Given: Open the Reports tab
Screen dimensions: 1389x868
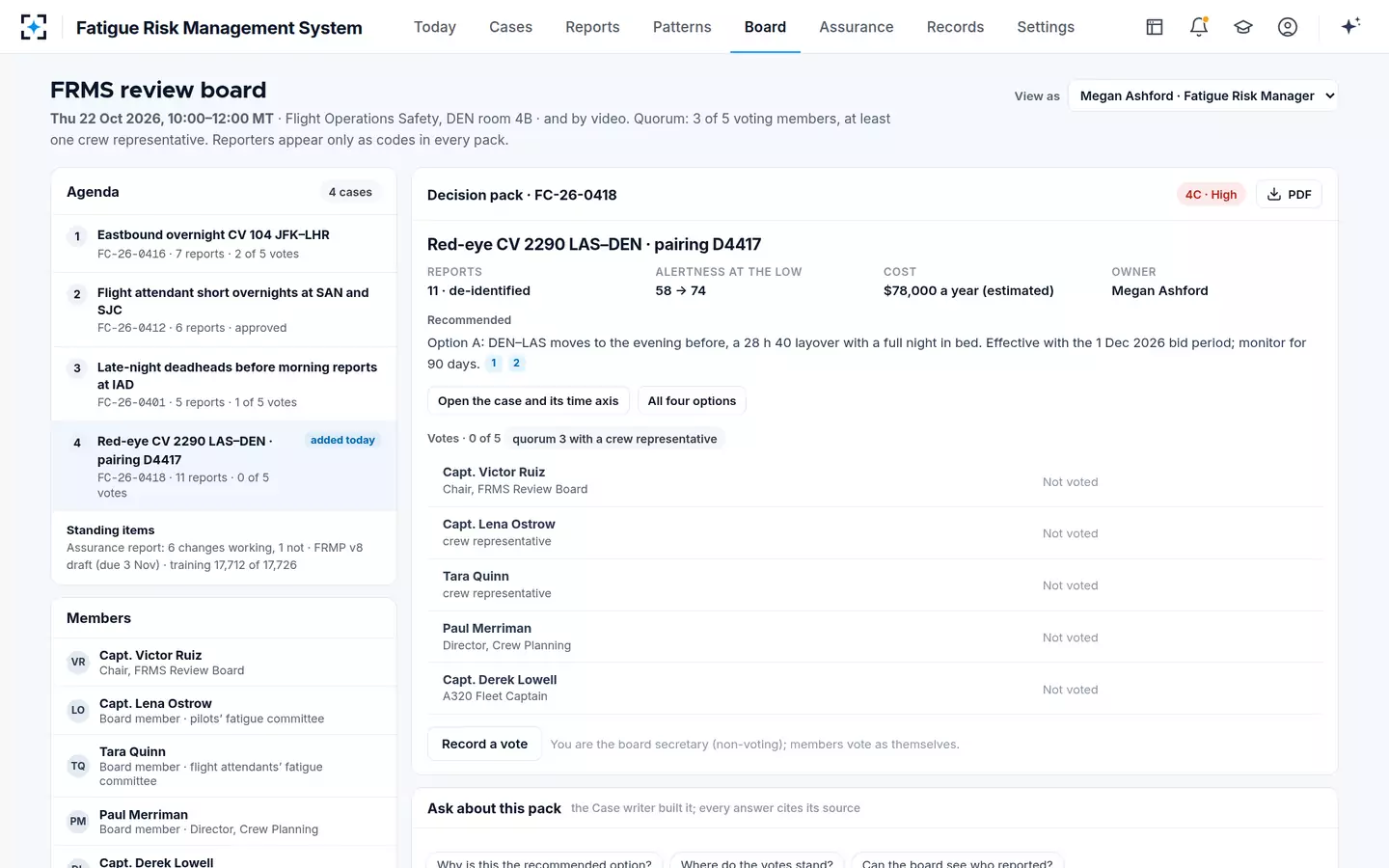Looking at the screenshot, I should (x=592, y=27).
